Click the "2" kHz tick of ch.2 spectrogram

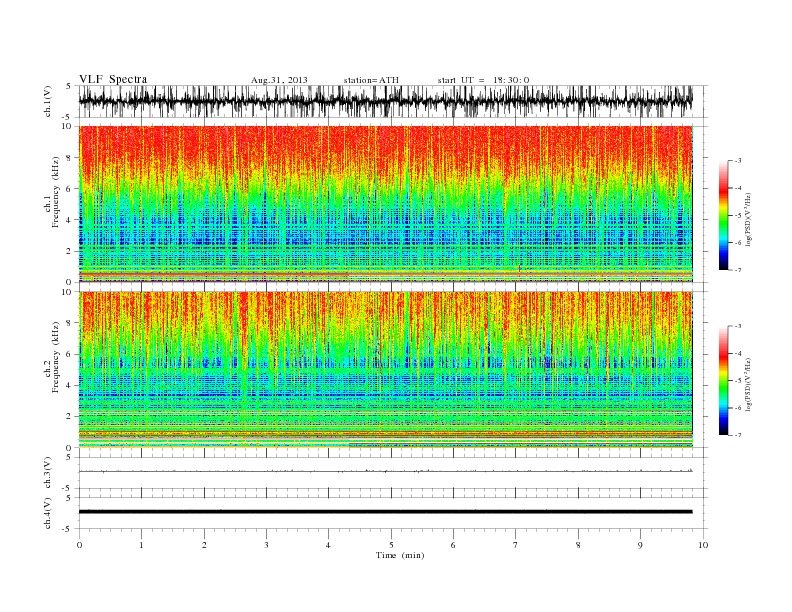pos(70,417)
